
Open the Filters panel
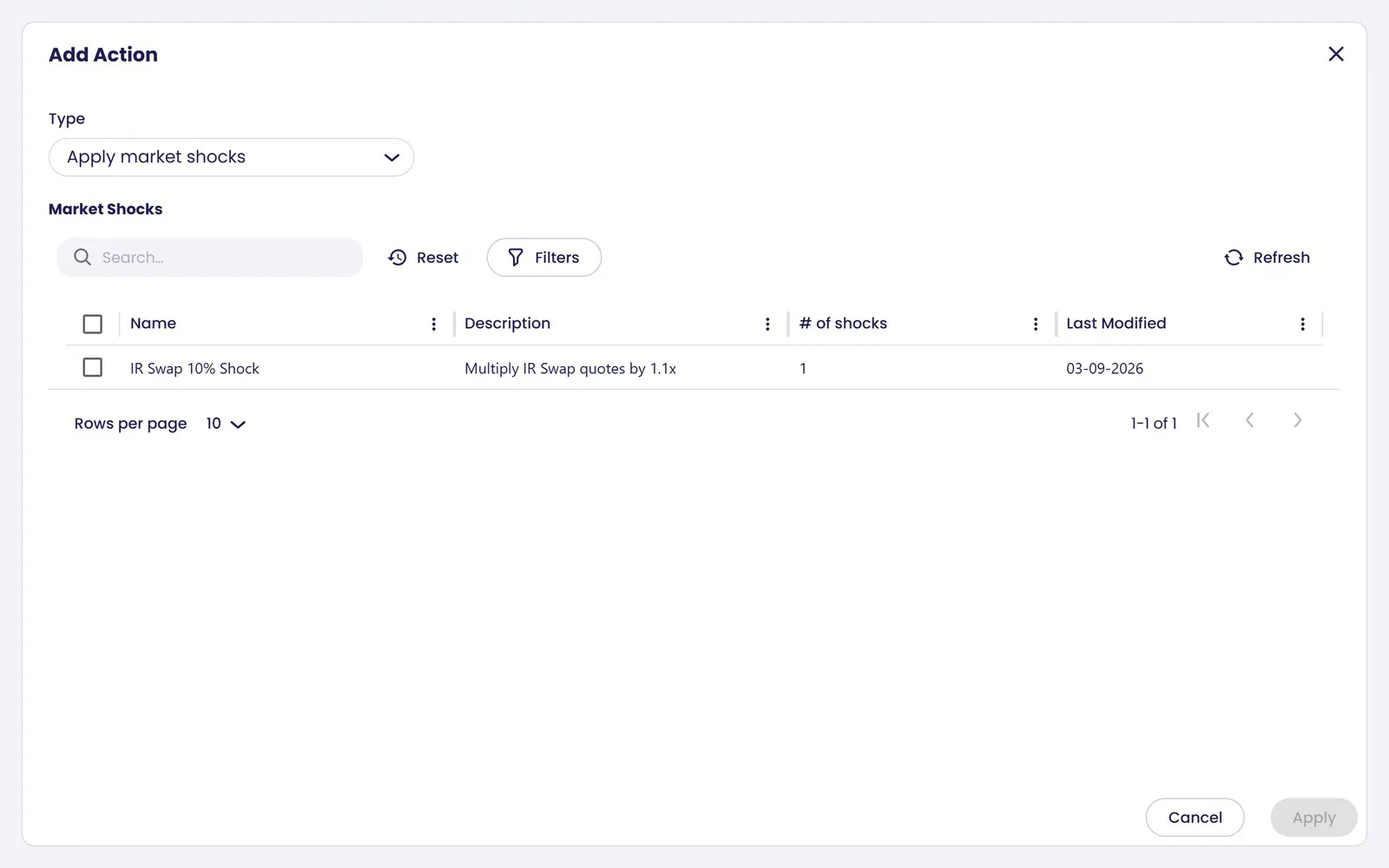(x=544, y=258)
